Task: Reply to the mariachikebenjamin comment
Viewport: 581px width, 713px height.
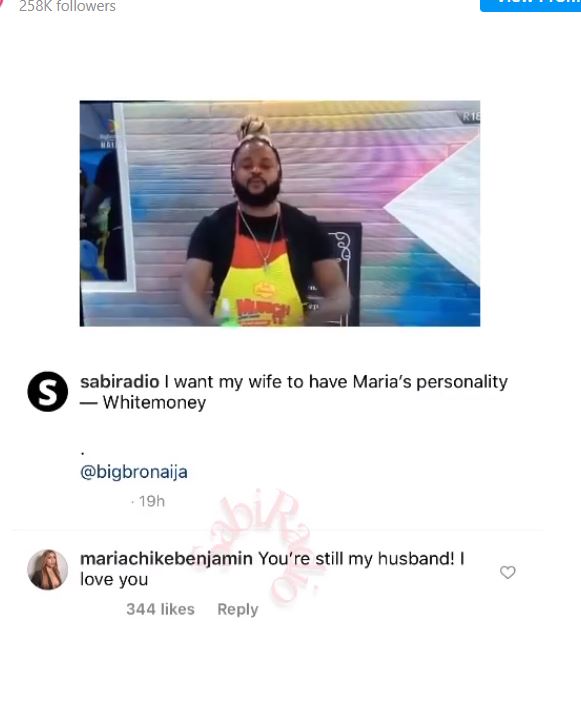Action: (238, 609)
